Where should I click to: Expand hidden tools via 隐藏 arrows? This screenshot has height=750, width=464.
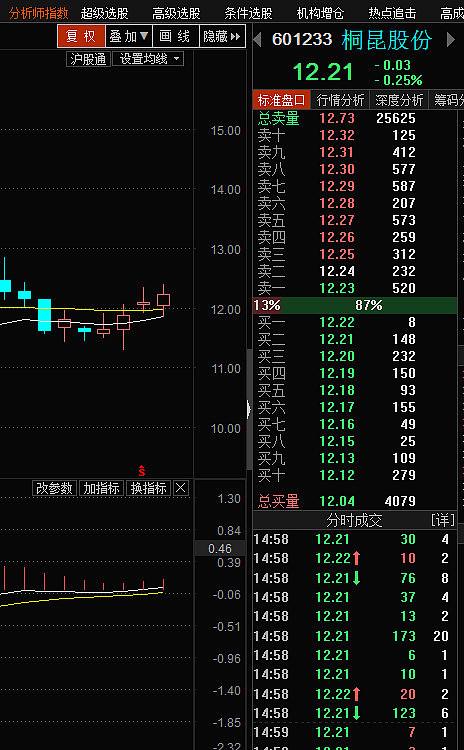point(222,36)
